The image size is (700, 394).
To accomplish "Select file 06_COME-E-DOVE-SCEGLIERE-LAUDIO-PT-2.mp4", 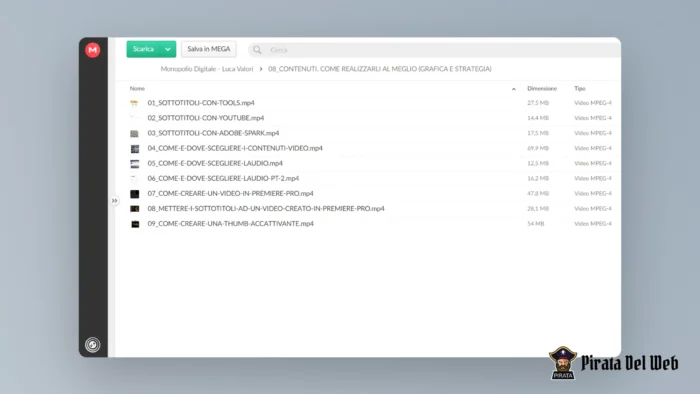I will click(223, 178).
